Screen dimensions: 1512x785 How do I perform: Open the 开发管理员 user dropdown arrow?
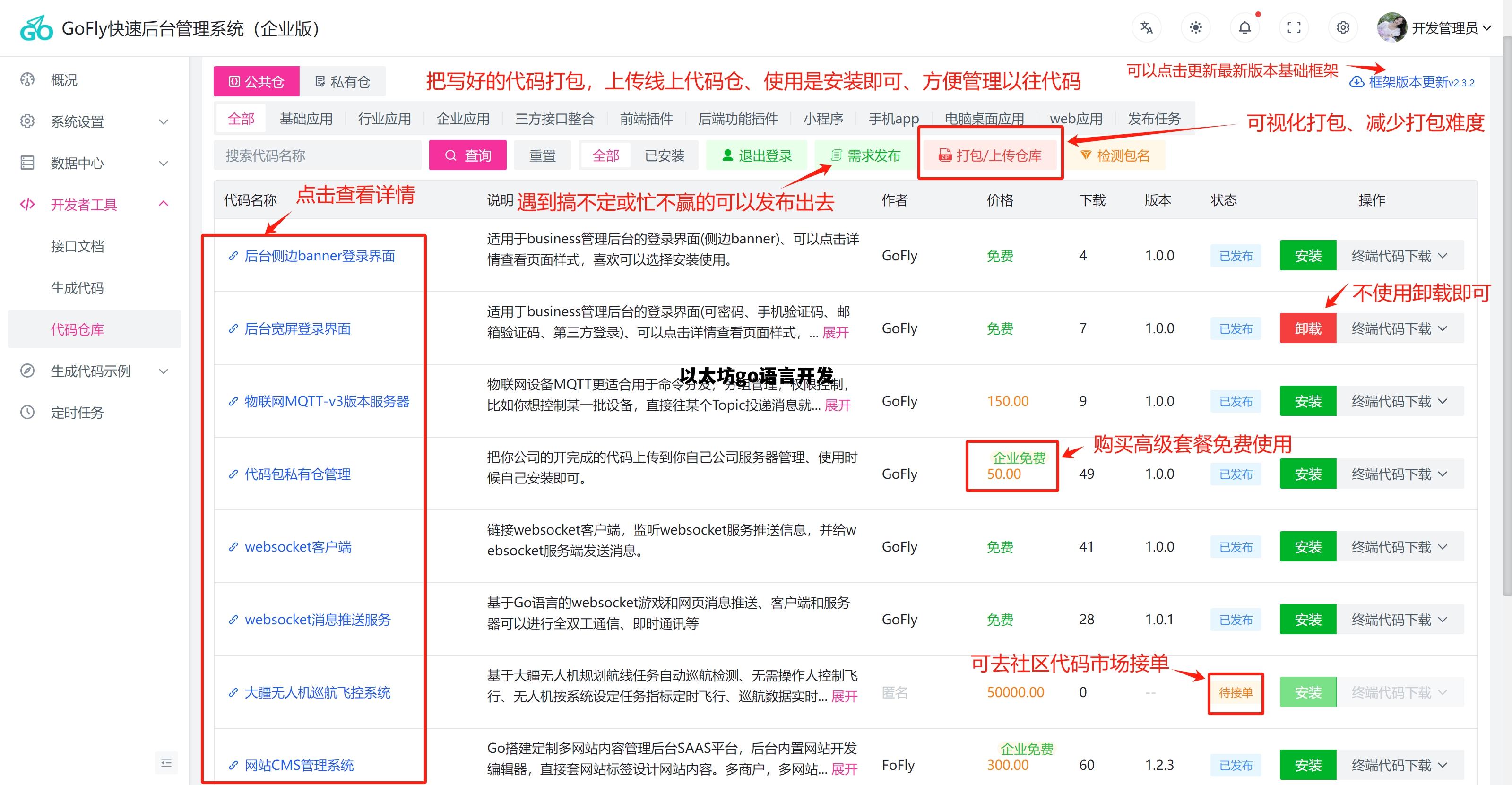click(x=1487, y=27)
